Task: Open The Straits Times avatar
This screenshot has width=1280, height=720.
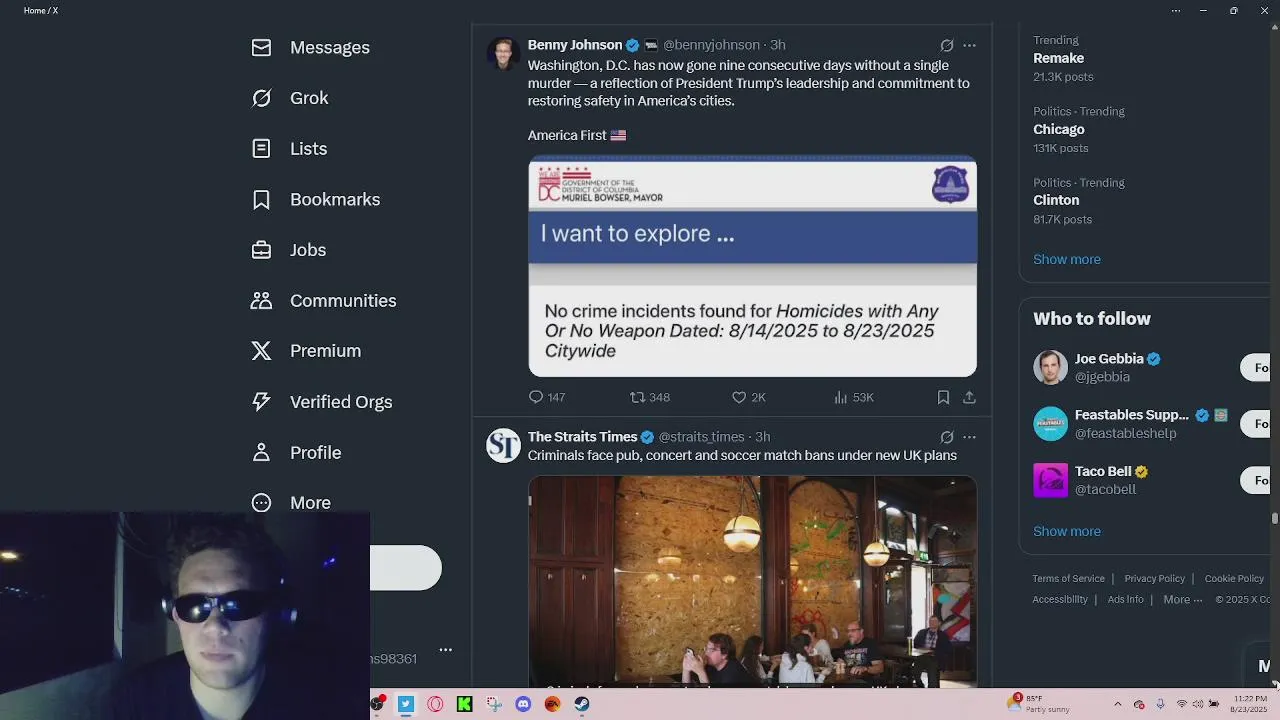Action: coord(503,445)
